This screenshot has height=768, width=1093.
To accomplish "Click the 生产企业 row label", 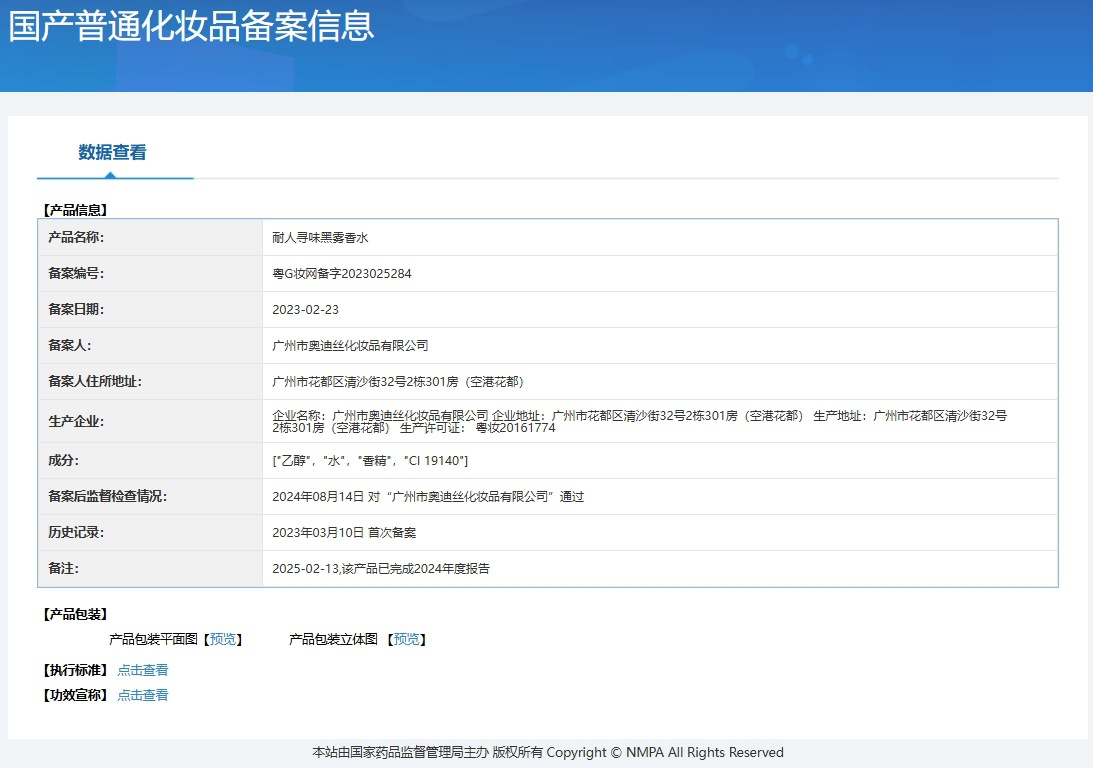I will pyautogui.click(x=76, y=422).
